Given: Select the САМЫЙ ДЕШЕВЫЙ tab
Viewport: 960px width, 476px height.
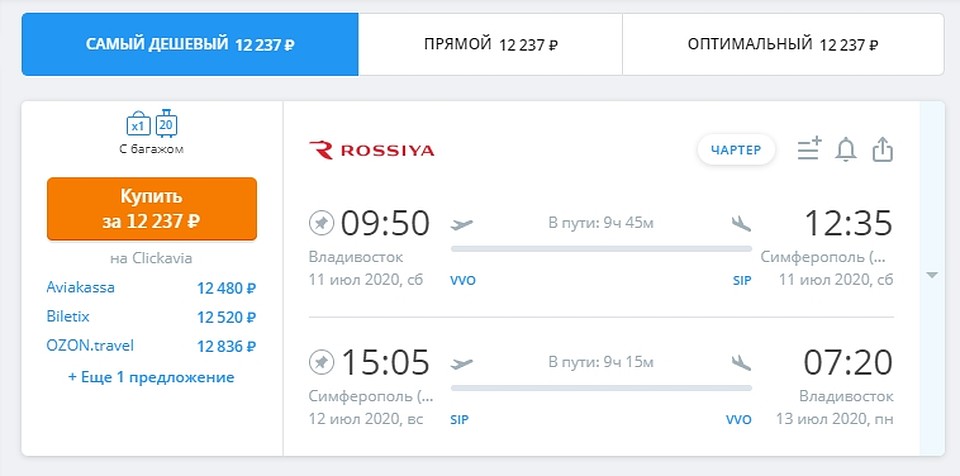Looking at the screenshot, I should (x=190, y=45).
